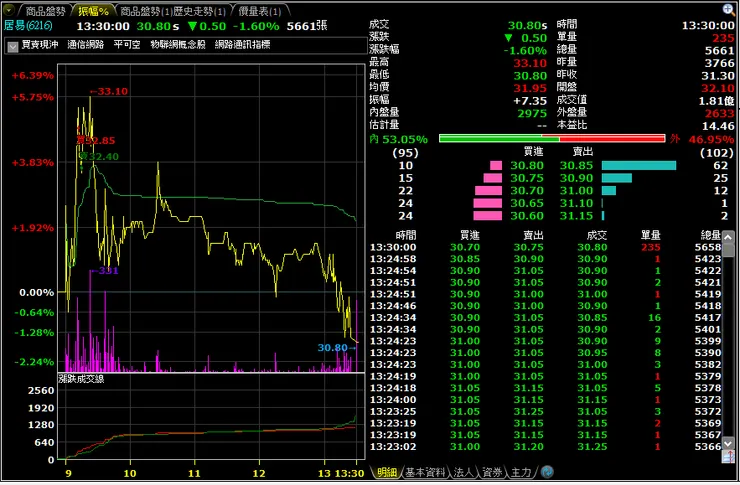Click the 內外盤 ratio green-red bar
This screenshot has width=740, height=485.
(x=552, y=138)
